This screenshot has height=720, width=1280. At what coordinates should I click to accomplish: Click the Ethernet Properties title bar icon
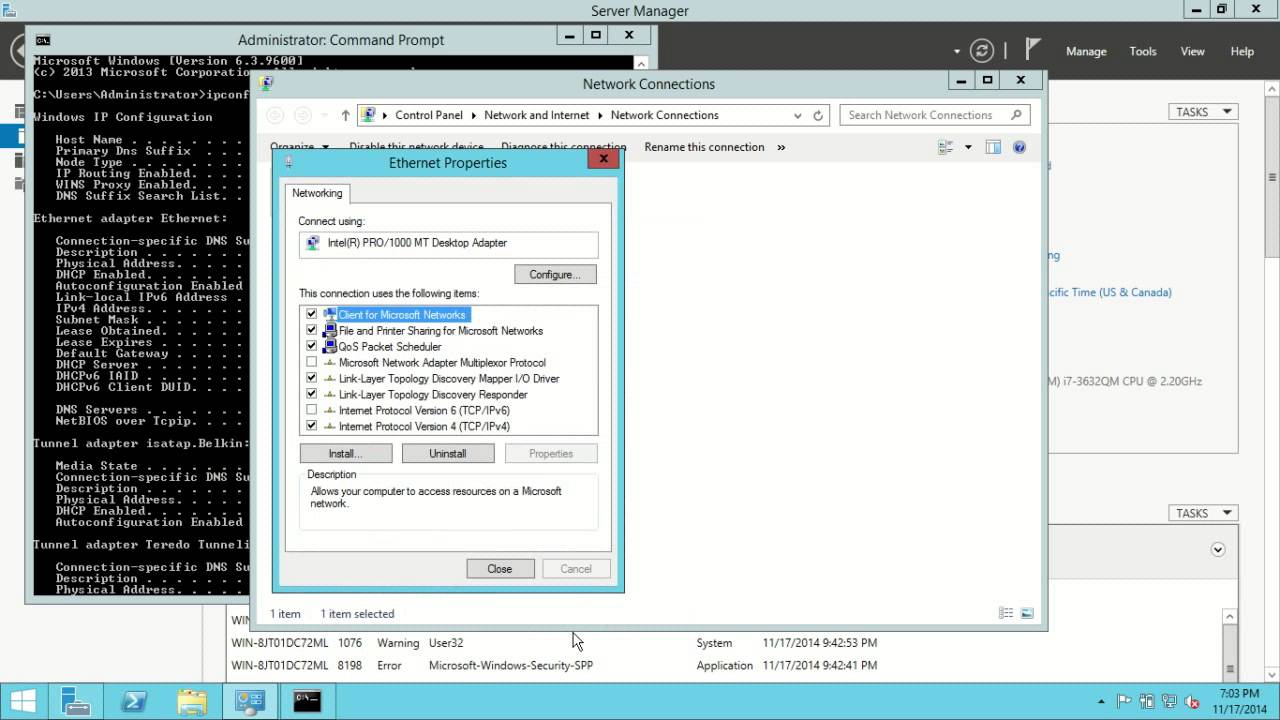[x=289, y=162]
